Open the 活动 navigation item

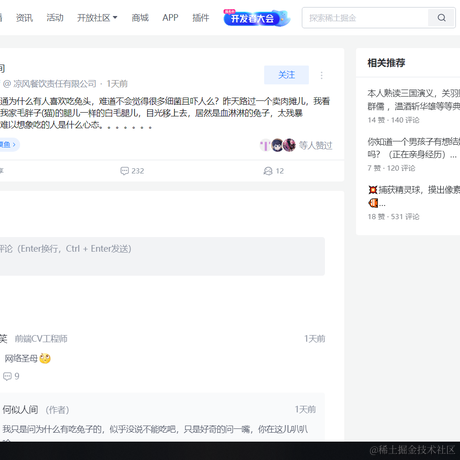pyautogui.click(x=55, y=18)
